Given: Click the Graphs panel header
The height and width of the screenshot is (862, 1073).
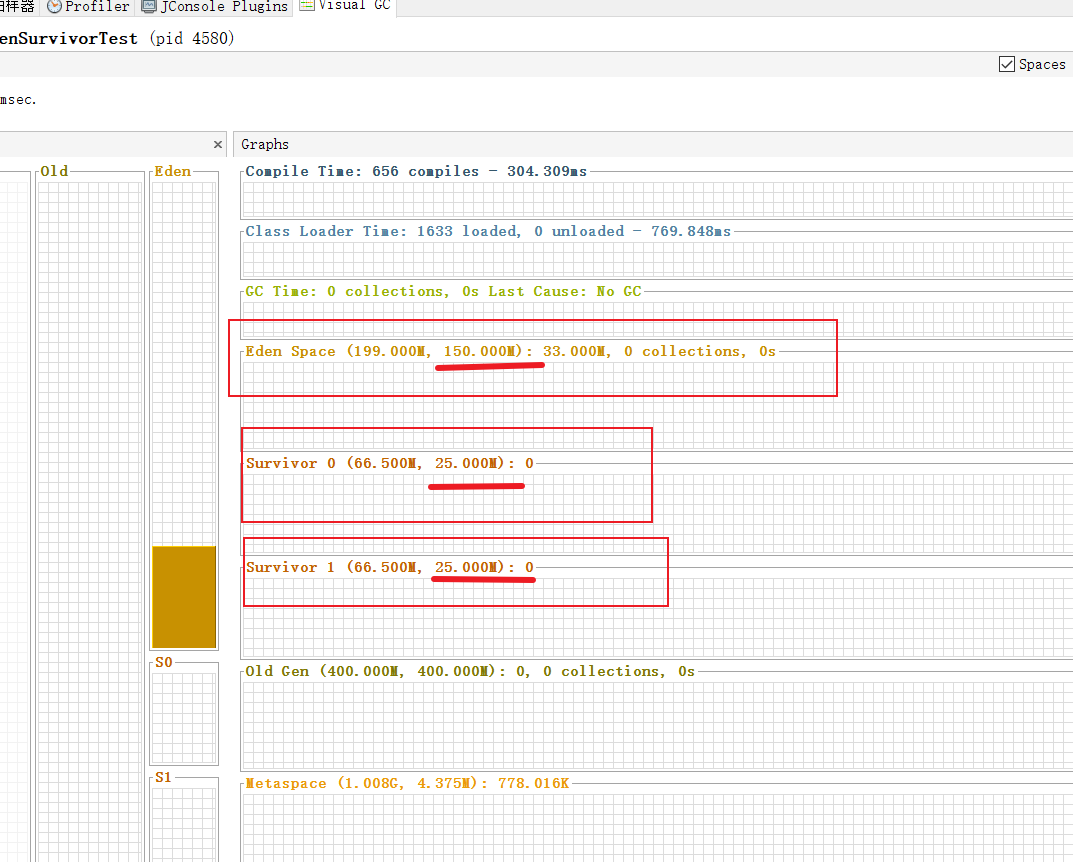Looking at the screenshot, I should [x=653, y=144].
